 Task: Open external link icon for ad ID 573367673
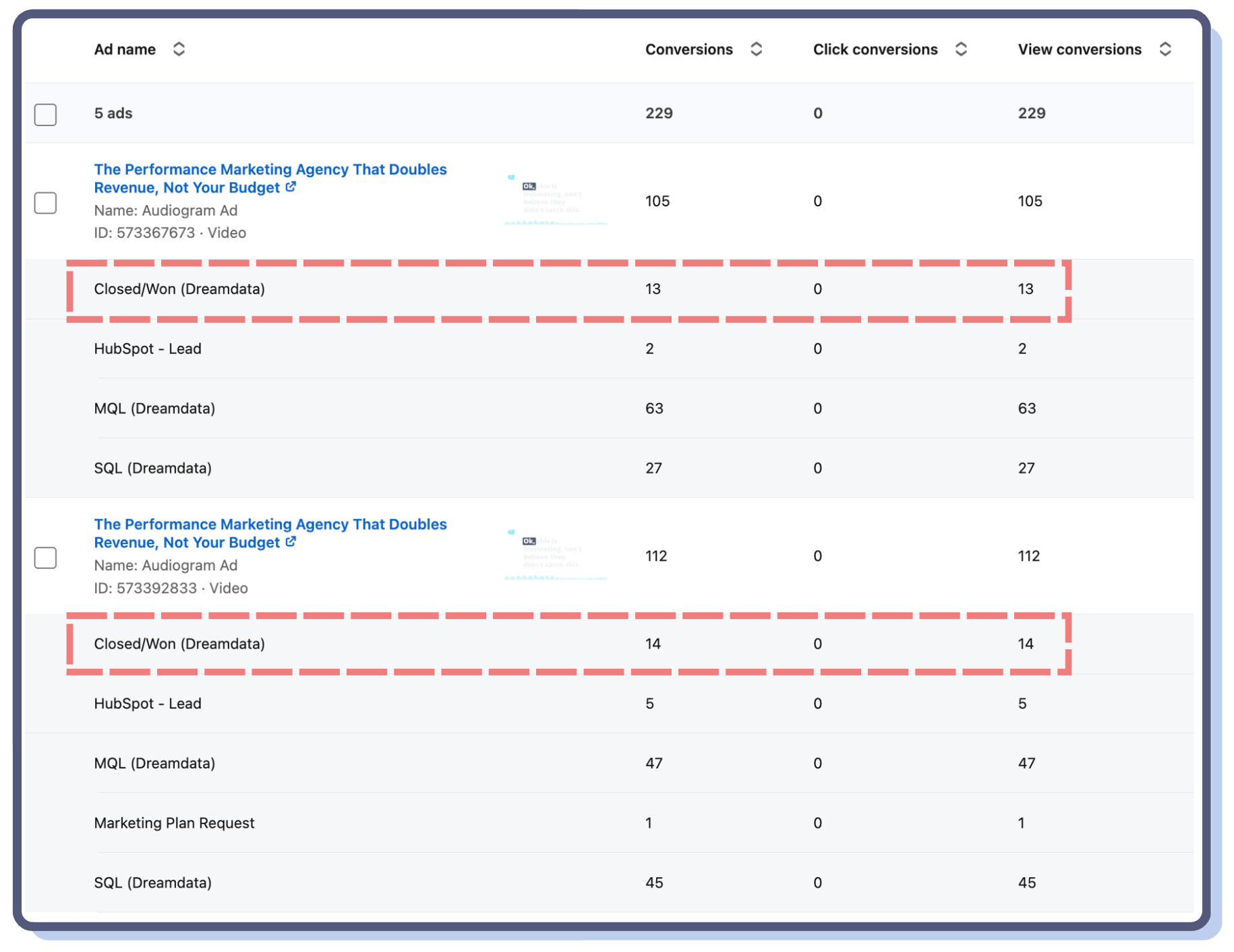point(291,187)
